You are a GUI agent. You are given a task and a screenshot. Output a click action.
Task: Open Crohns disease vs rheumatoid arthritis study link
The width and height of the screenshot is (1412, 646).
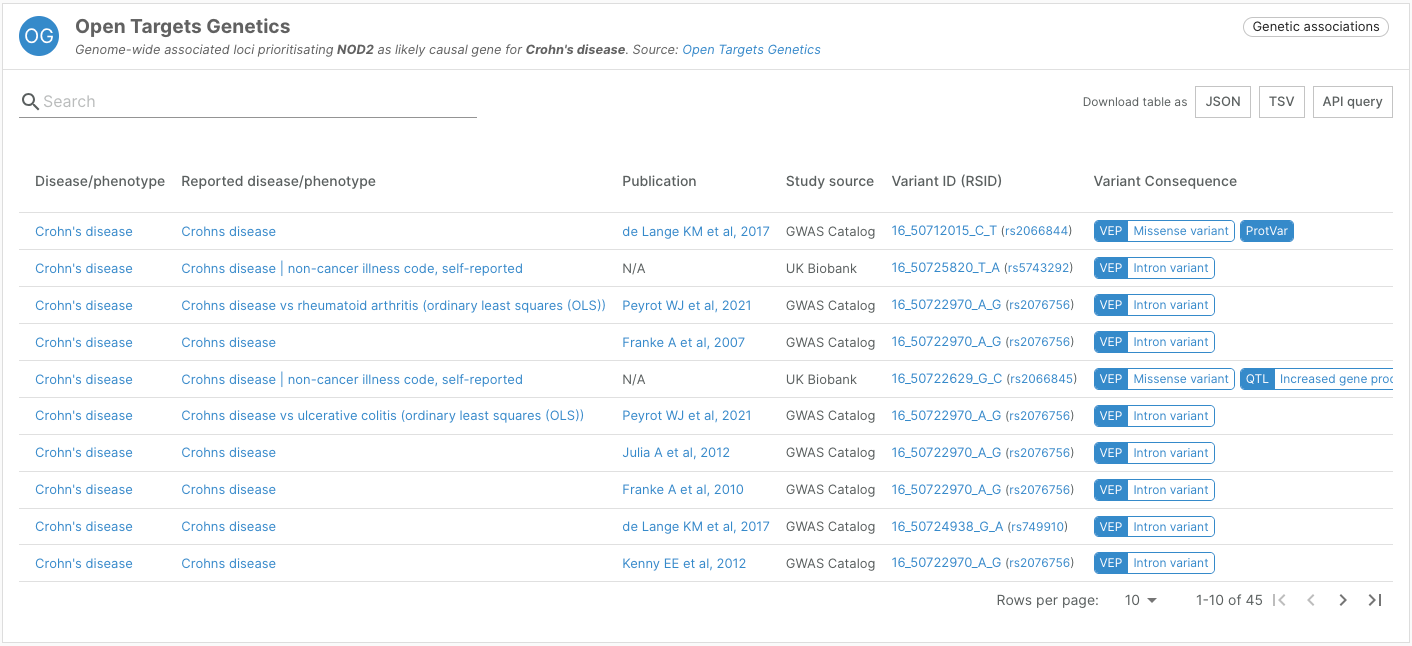[x=393, y=305]
